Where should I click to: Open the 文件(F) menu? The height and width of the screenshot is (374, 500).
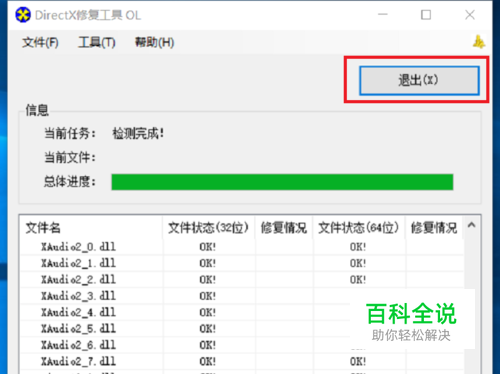pyautogui.click(x=40, y=42)
